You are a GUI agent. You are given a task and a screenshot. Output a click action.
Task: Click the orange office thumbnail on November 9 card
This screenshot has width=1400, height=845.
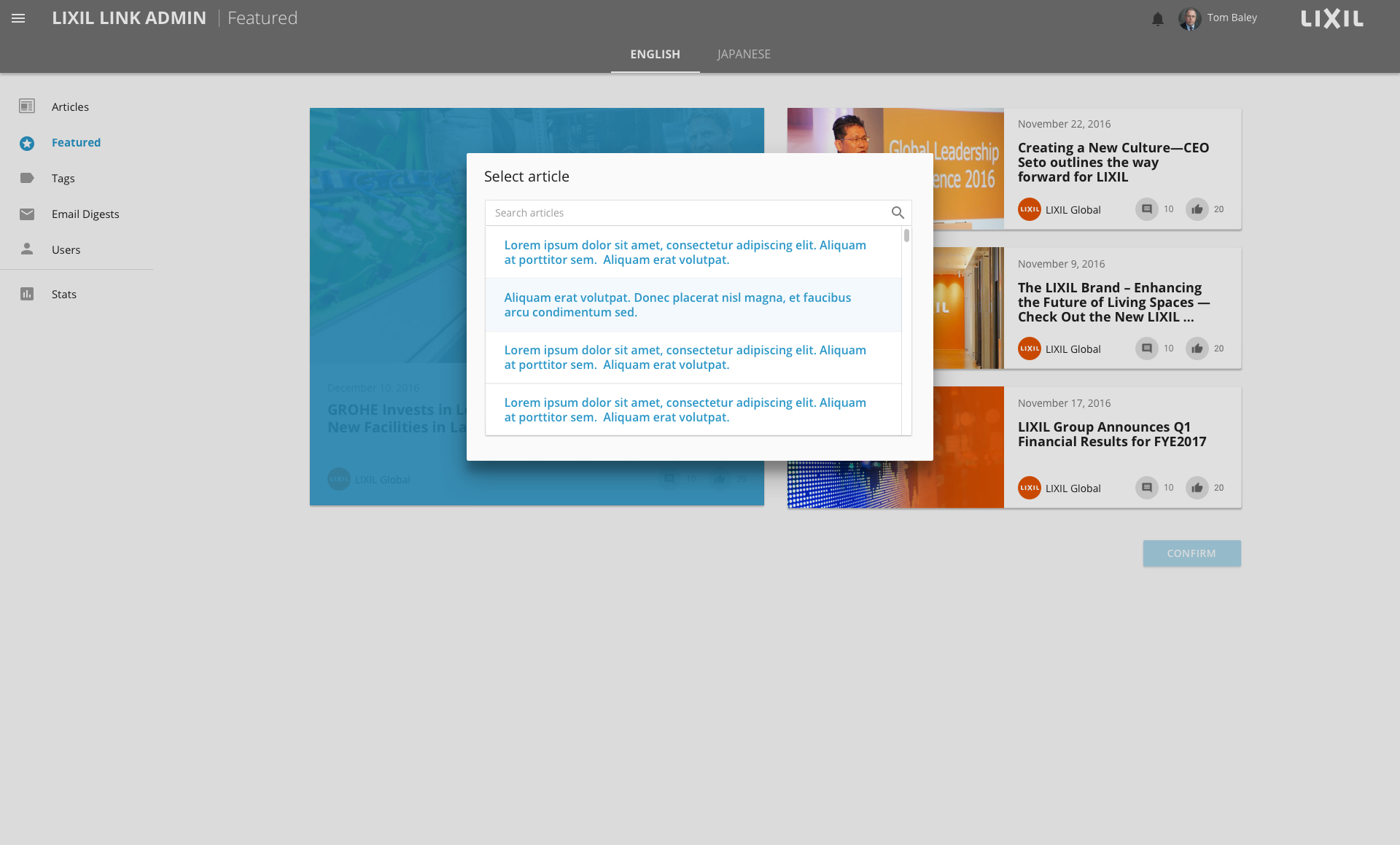(x=968, y=308)
